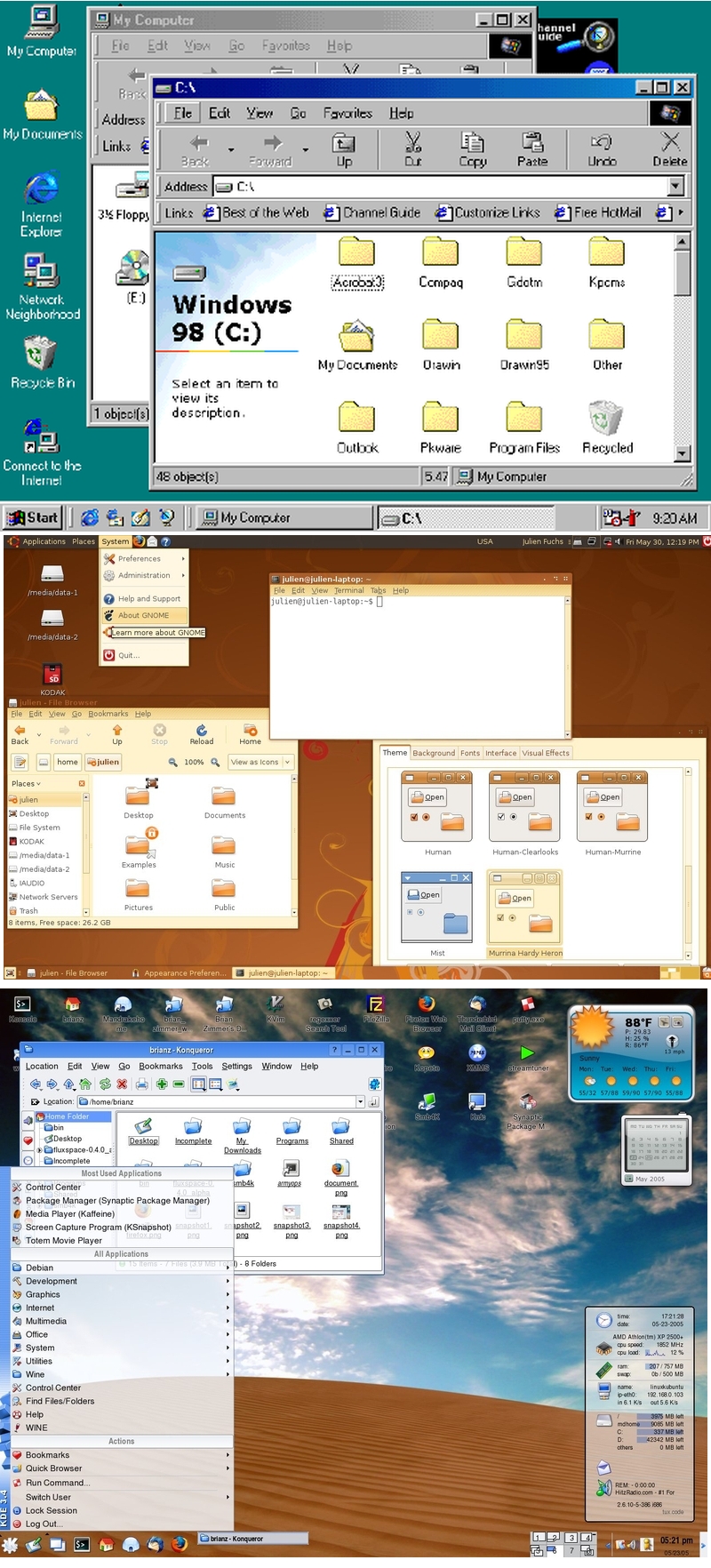Image resolution: width=711 pixels, height=1568 pixels.
Task: Select document.png in the Konqueror file view
Action: [x=341, y=1179]
